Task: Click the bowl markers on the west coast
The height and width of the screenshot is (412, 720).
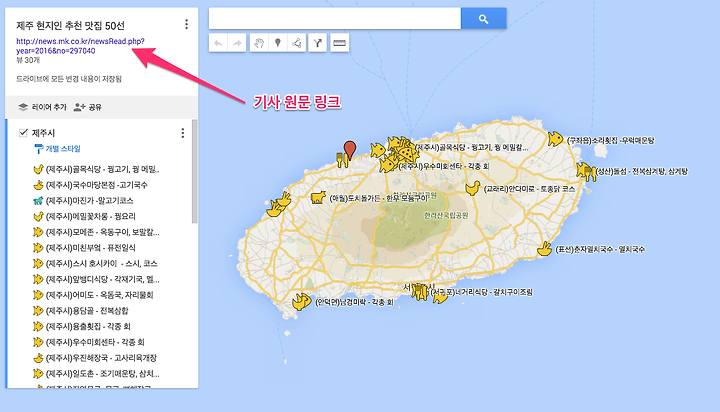Action: 279,205
